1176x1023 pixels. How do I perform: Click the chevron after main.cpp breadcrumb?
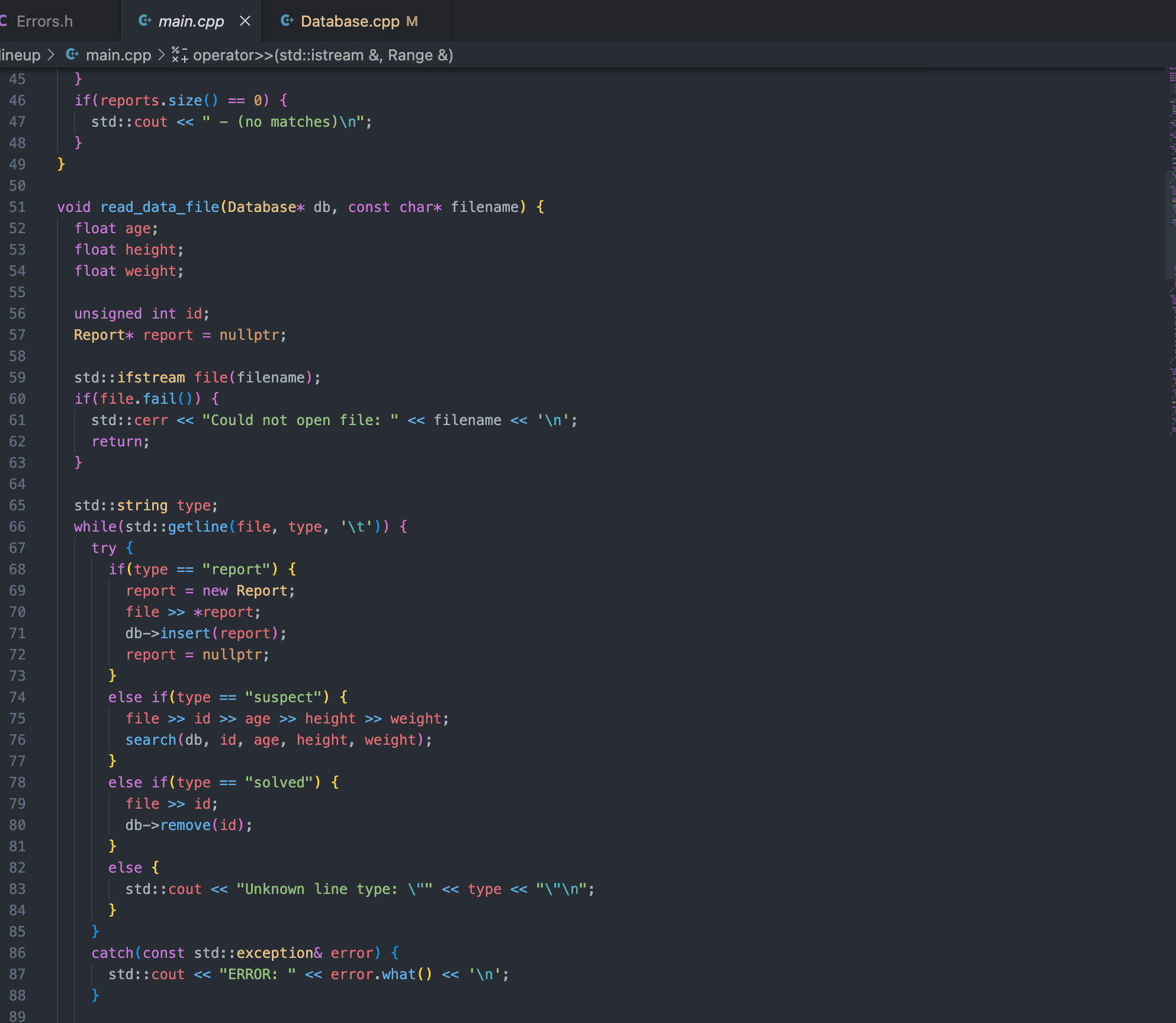point(162,55)
